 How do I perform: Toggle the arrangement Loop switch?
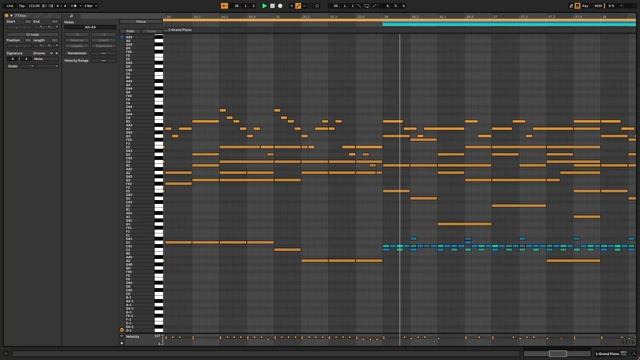(367, 6)
